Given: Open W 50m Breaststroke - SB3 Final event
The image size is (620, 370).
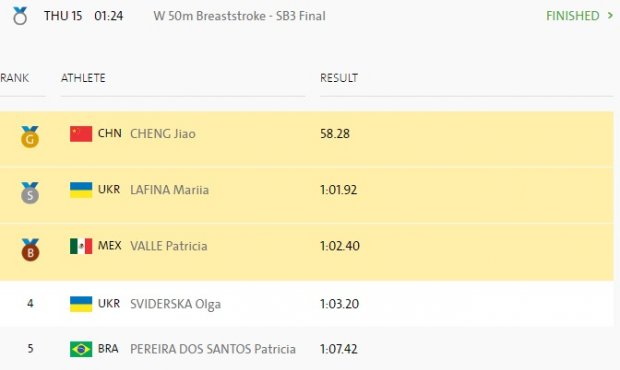Looking at the screenshot, I should pyautogui.click(x=240, y=16).
